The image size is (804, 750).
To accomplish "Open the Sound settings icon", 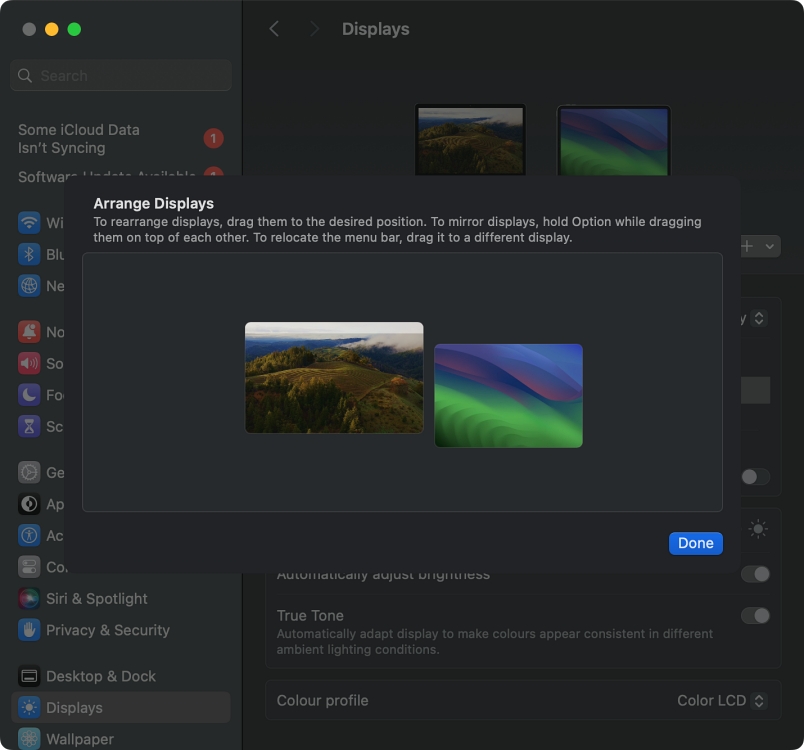I will pos(29,363).
